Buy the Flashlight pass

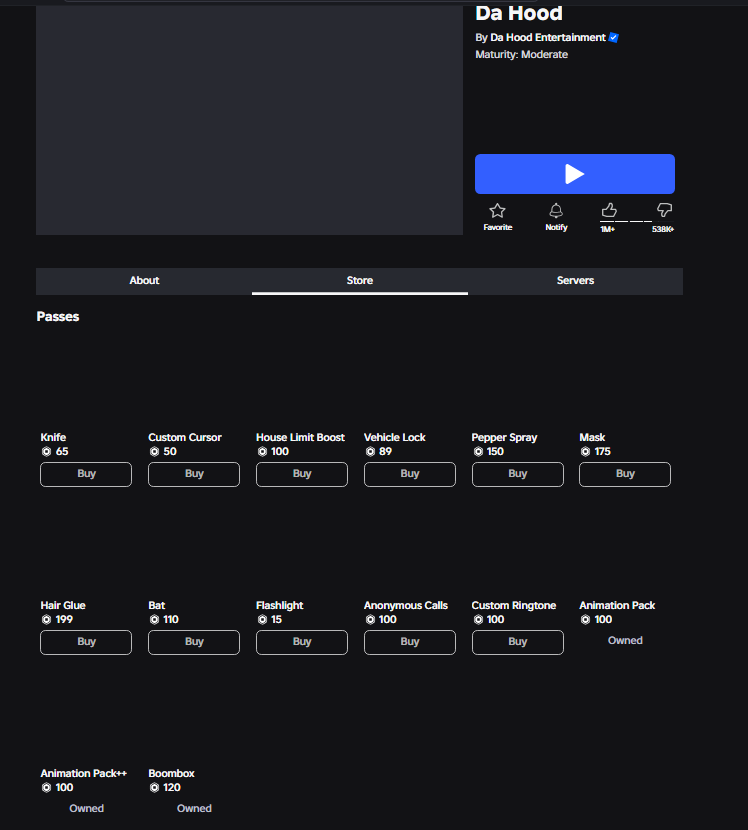click(x=302, y=642)
